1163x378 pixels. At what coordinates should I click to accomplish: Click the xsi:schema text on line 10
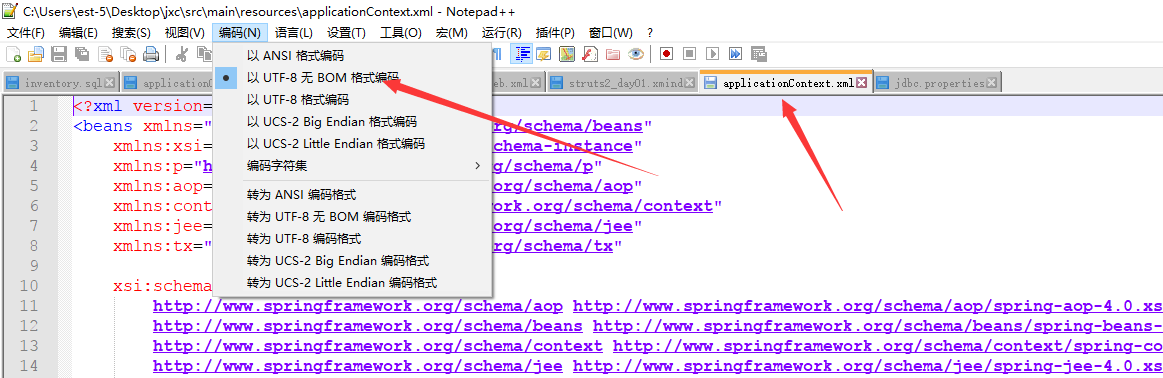click(x=162, y=285)
